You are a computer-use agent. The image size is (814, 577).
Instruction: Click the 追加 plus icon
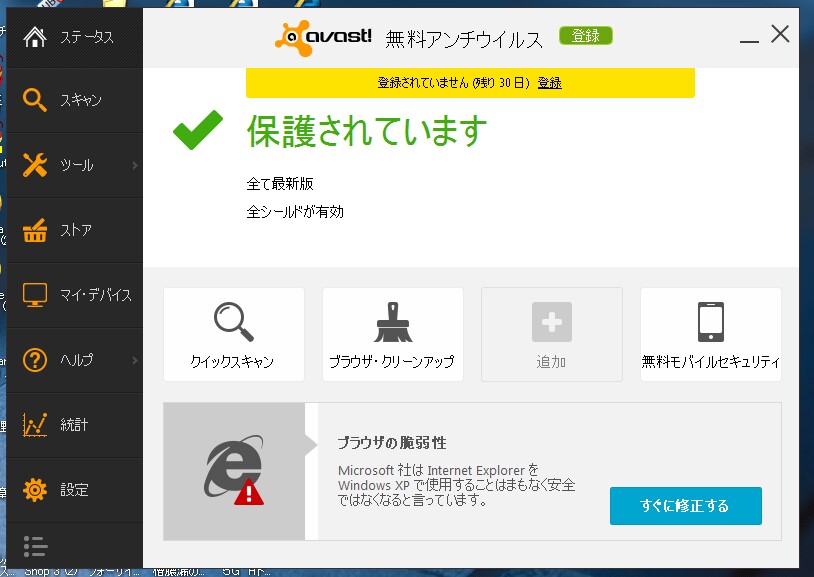[x=552, y=322]
